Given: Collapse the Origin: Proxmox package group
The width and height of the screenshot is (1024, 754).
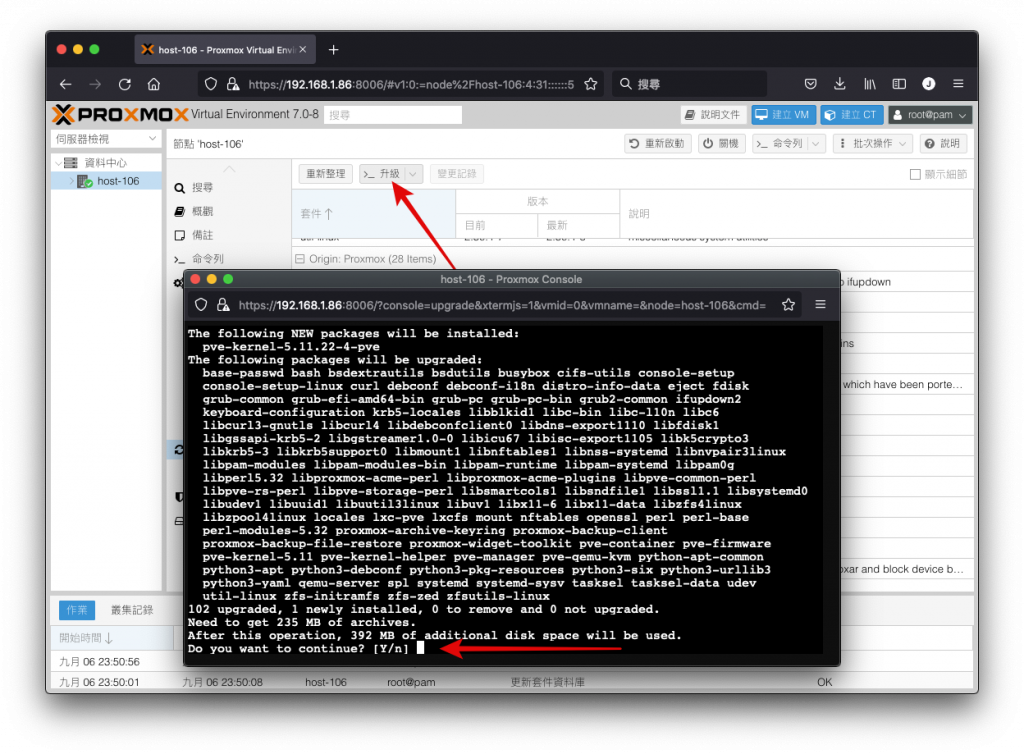Looking at the screenshot, I should point(300,259).
